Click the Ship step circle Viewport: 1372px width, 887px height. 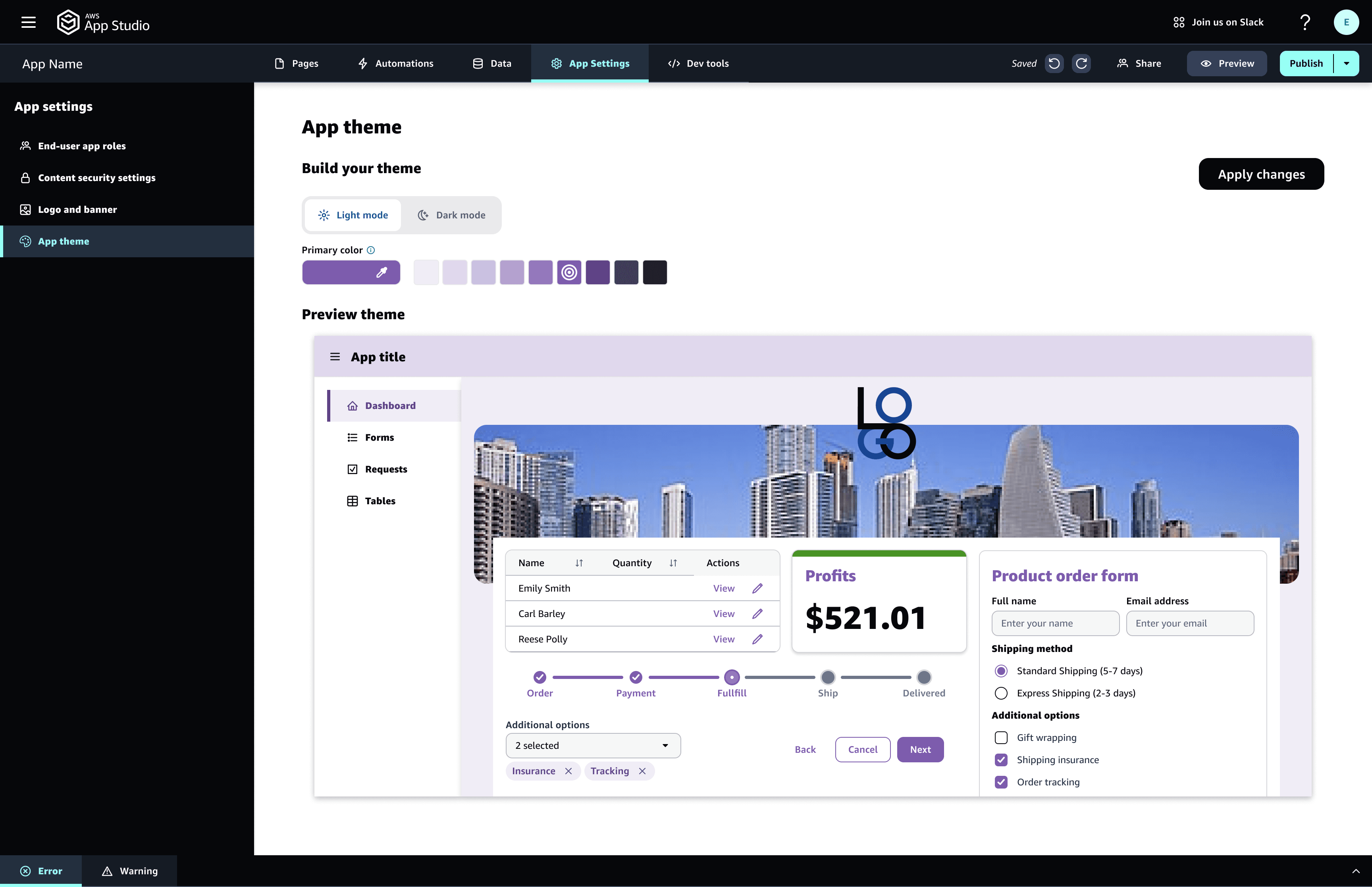(x=828, y=677)
